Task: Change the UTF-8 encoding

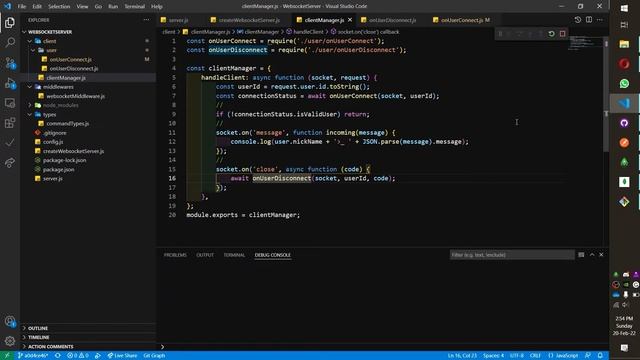Action: 516,356
